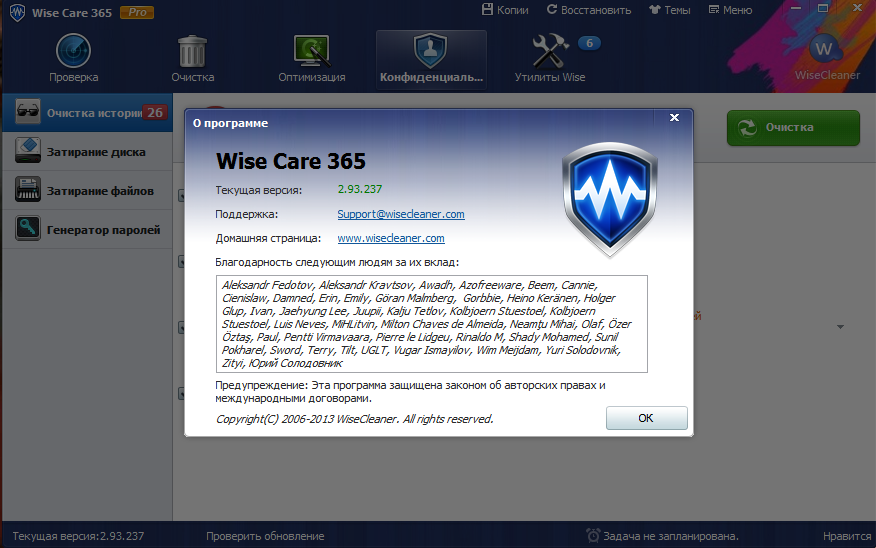This screenshot has height=548, width=876.
Task: Open Утилиты Wise tools section
Action: pyautogui.click(x=550, y=59)
